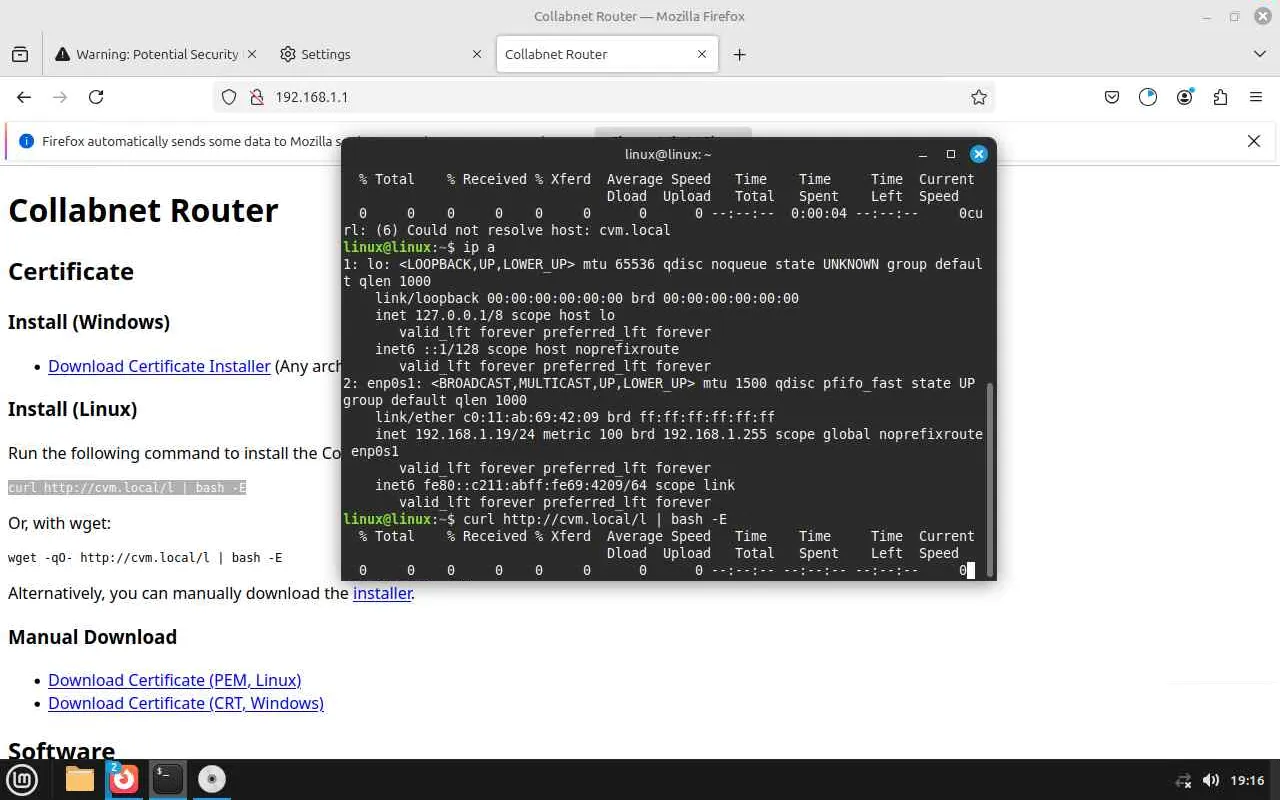
Task: Bookmark this page with the star icon
Action: point(979,97)
